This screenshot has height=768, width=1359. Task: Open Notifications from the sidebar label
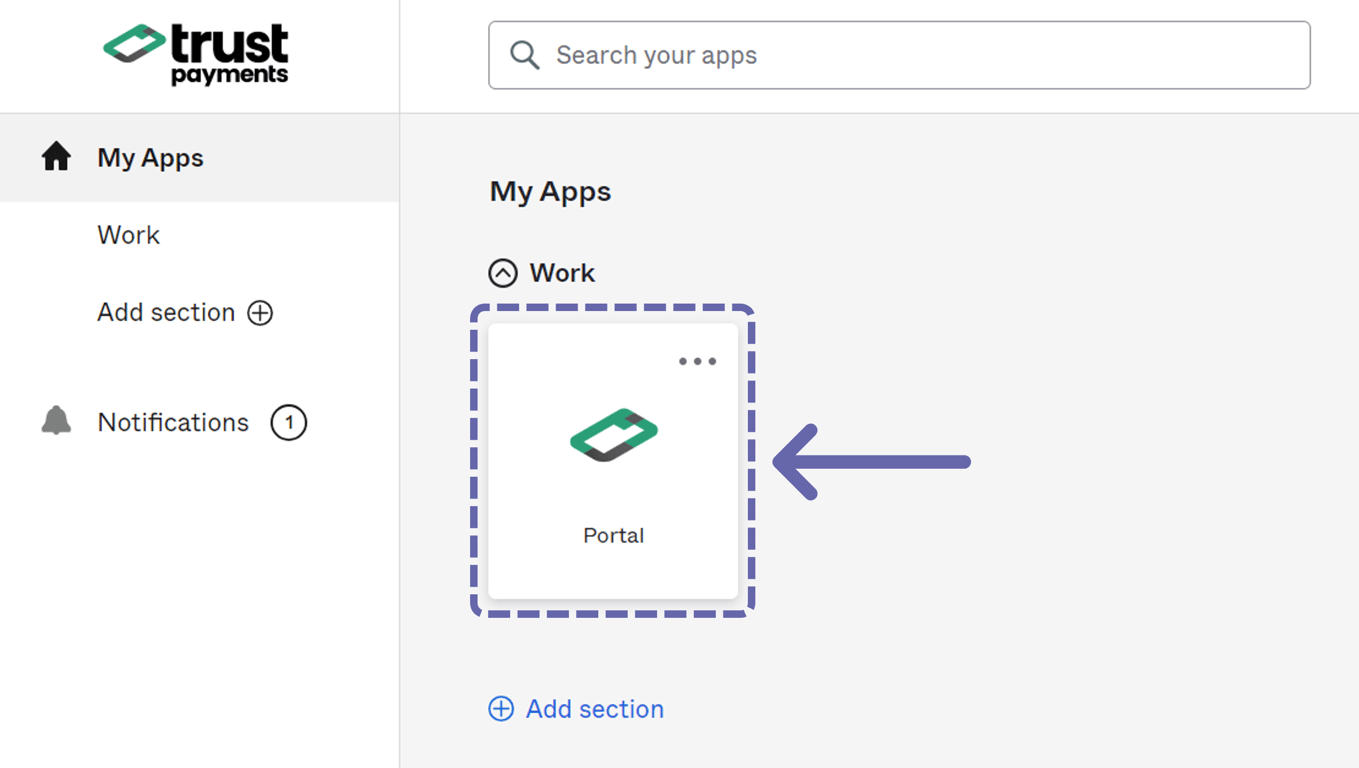point(173,422)
